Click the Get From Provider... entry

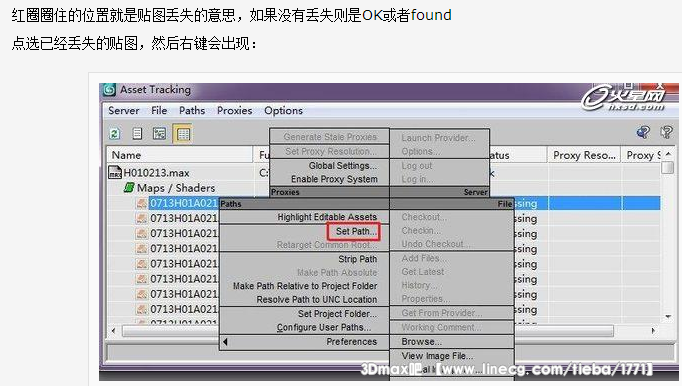click(x=441, y=312)
